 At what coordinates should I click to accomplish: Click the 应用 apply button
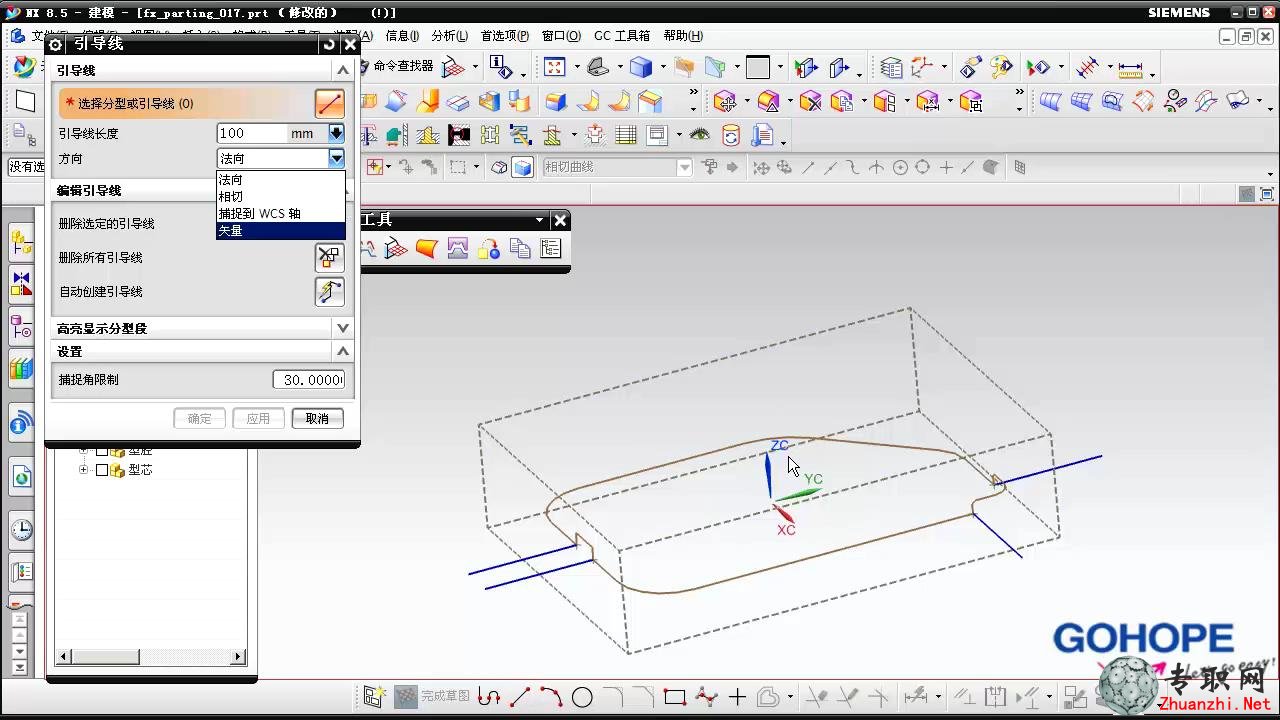click(258, 418)
